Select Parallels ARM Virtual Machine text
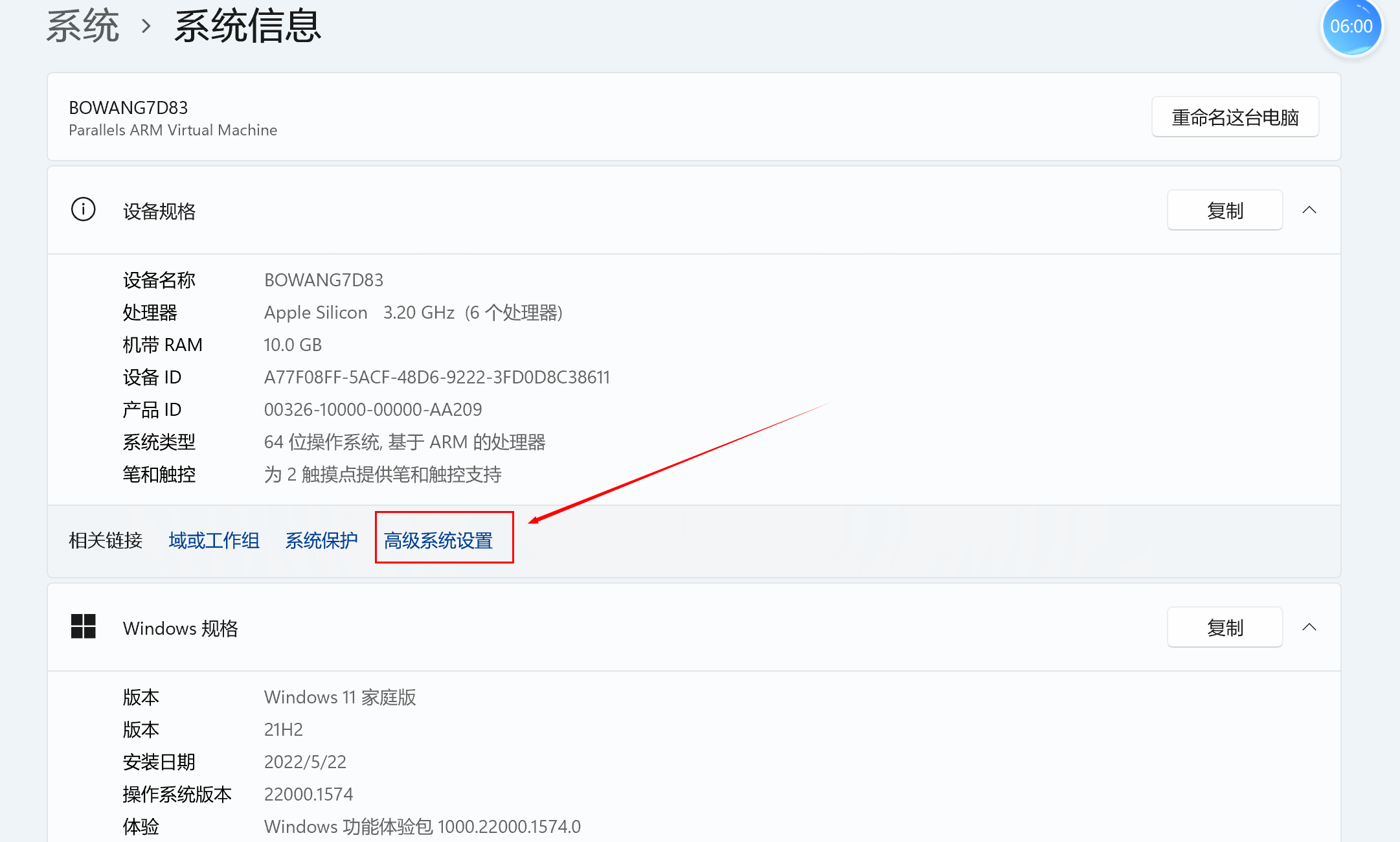The height and width of the screenshot is (842, 1400). (173, 130)
